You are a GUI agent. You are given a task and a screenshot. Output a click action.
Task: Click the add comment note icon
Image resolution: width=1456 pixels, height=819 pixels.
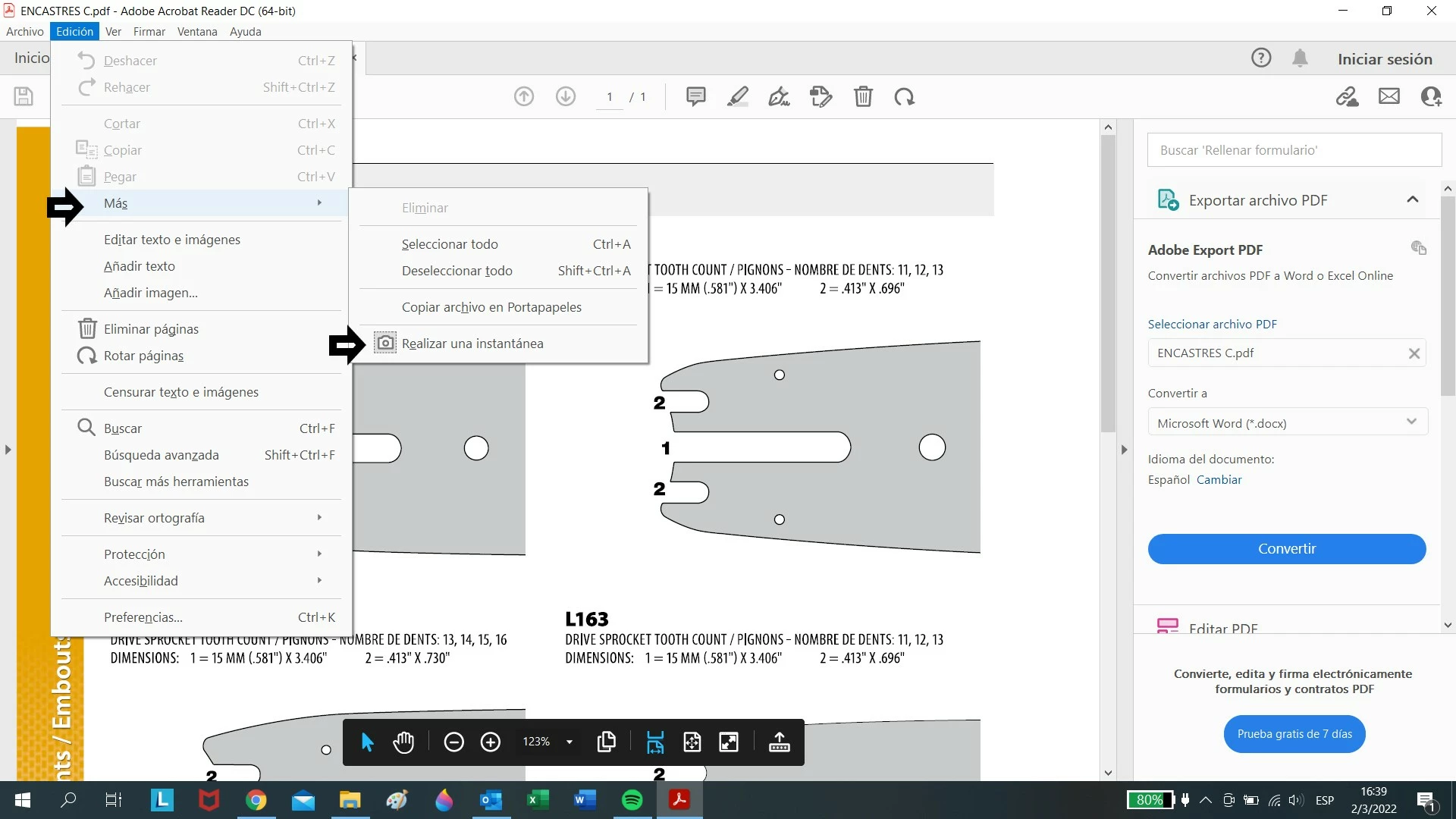click(695, 96)
